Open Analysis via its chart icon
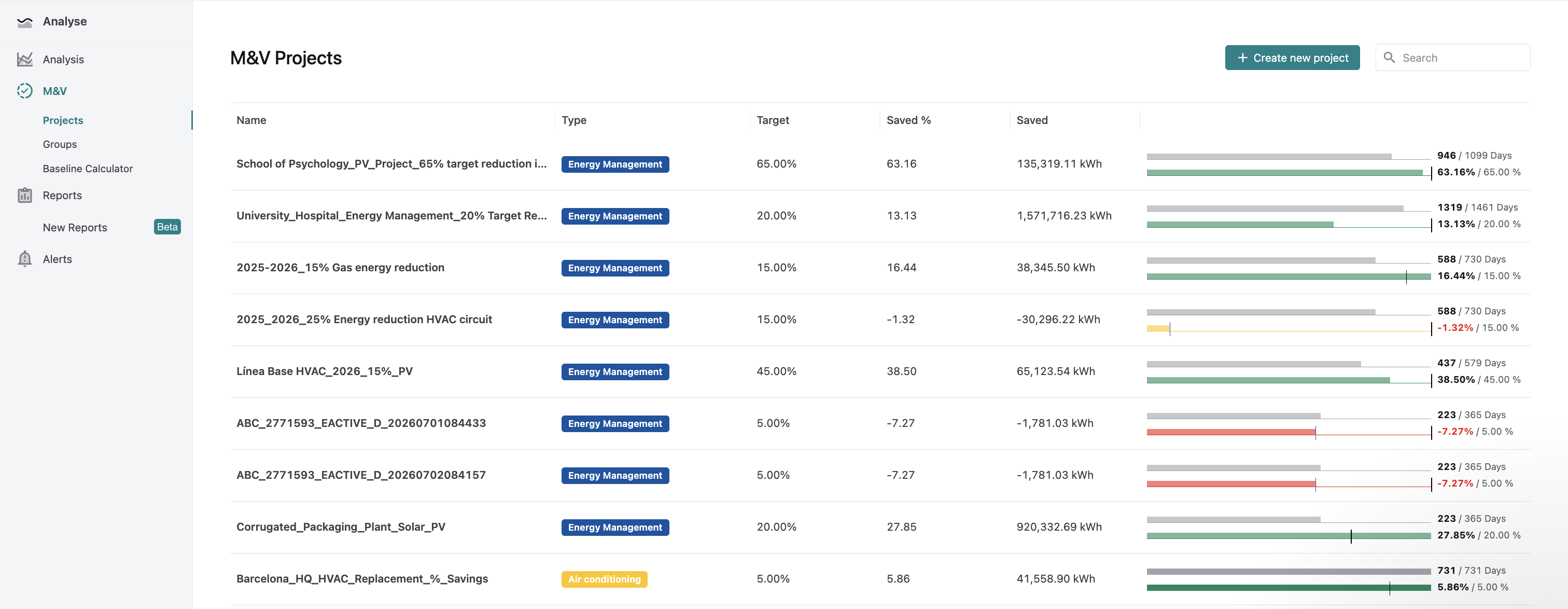 (x=24, y=59)
